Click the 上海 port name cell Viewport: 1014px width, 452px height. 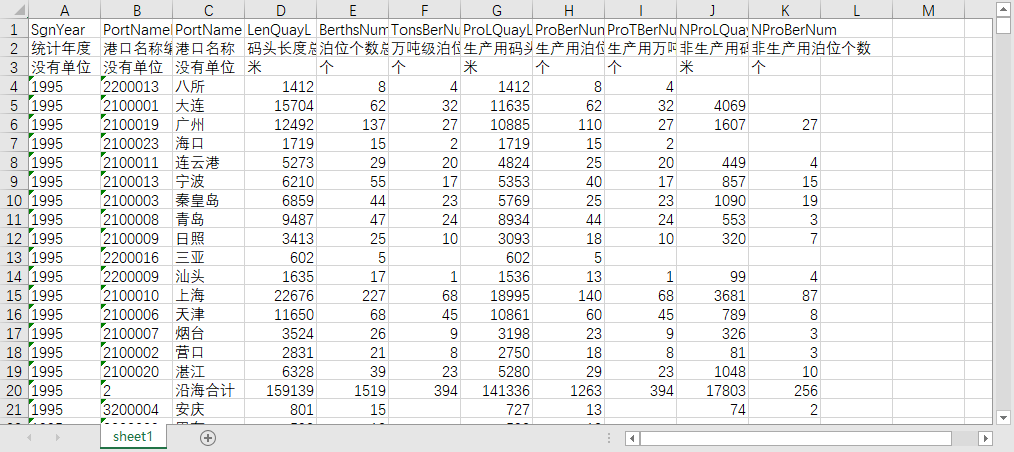coord(209,296)
